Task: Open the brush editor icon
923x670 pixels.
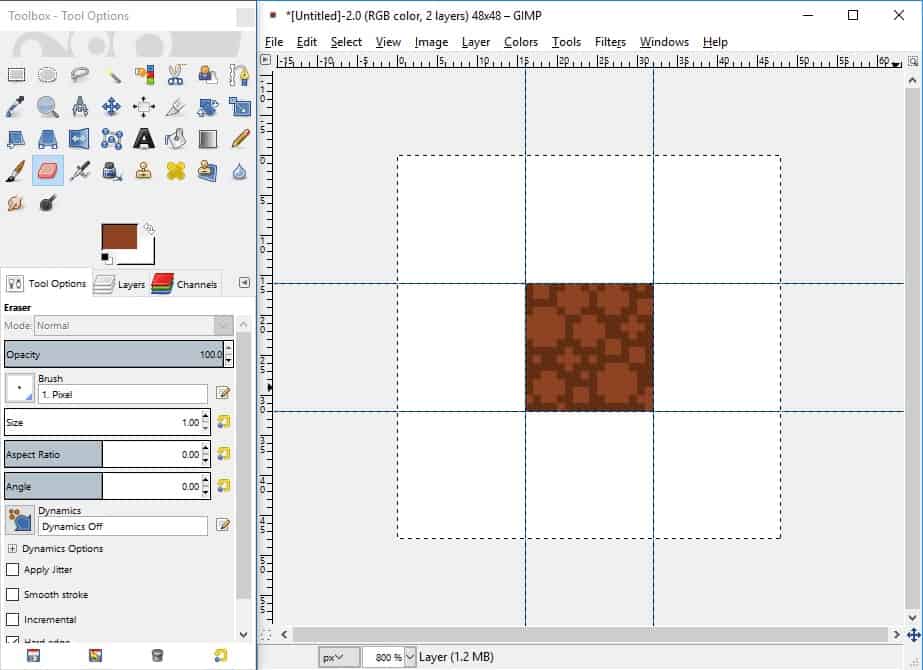Action: (x=223, y=393)
